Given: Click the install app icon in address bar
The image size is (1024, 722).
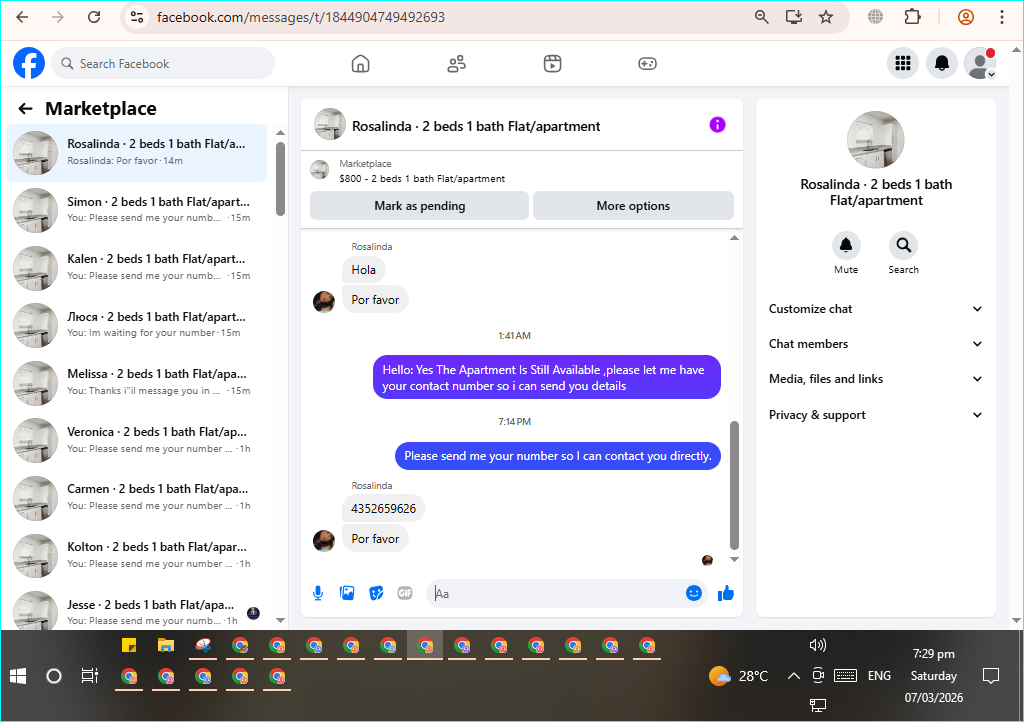Looking at the screenshot, I should [x=794, y=17].
